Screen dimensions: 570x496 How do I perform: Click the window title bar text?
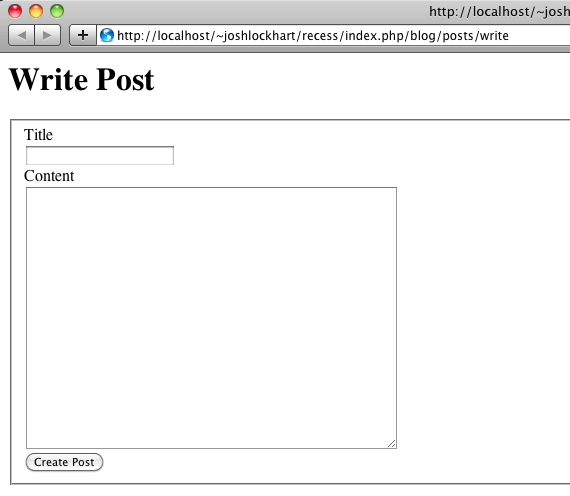point(499,12)
